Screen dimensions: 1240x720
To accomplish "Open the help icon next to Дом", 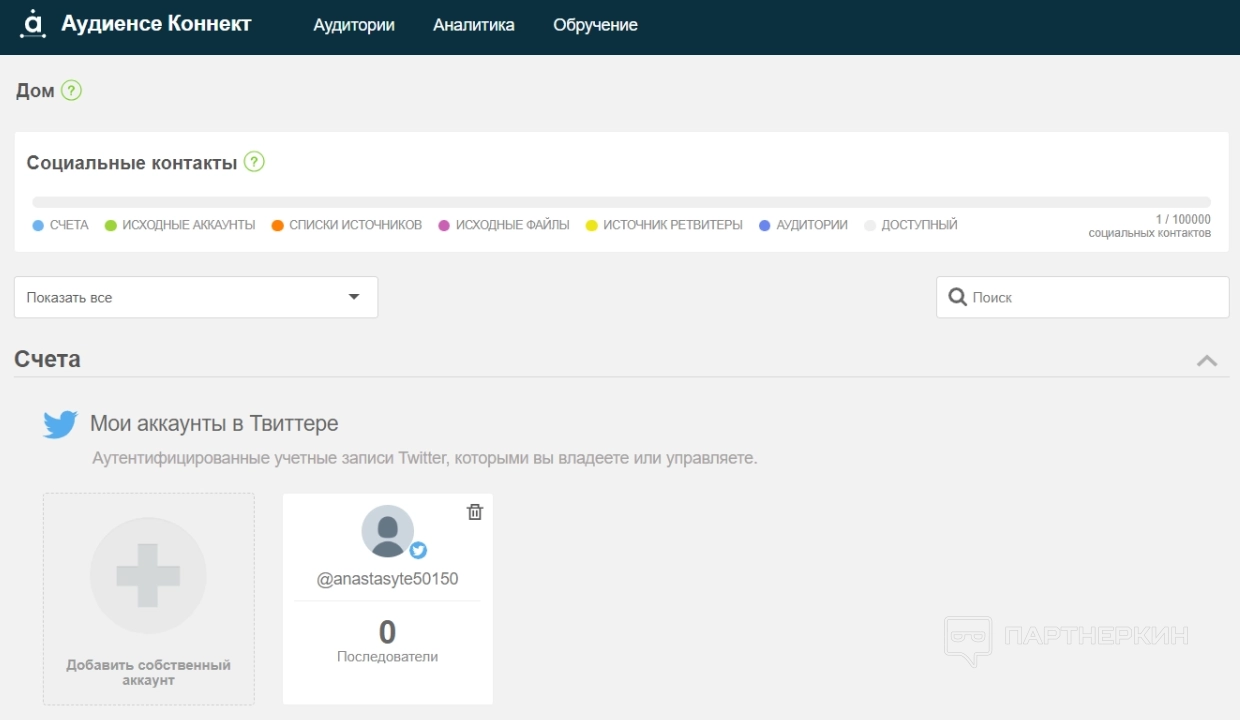I will [71, 90].
